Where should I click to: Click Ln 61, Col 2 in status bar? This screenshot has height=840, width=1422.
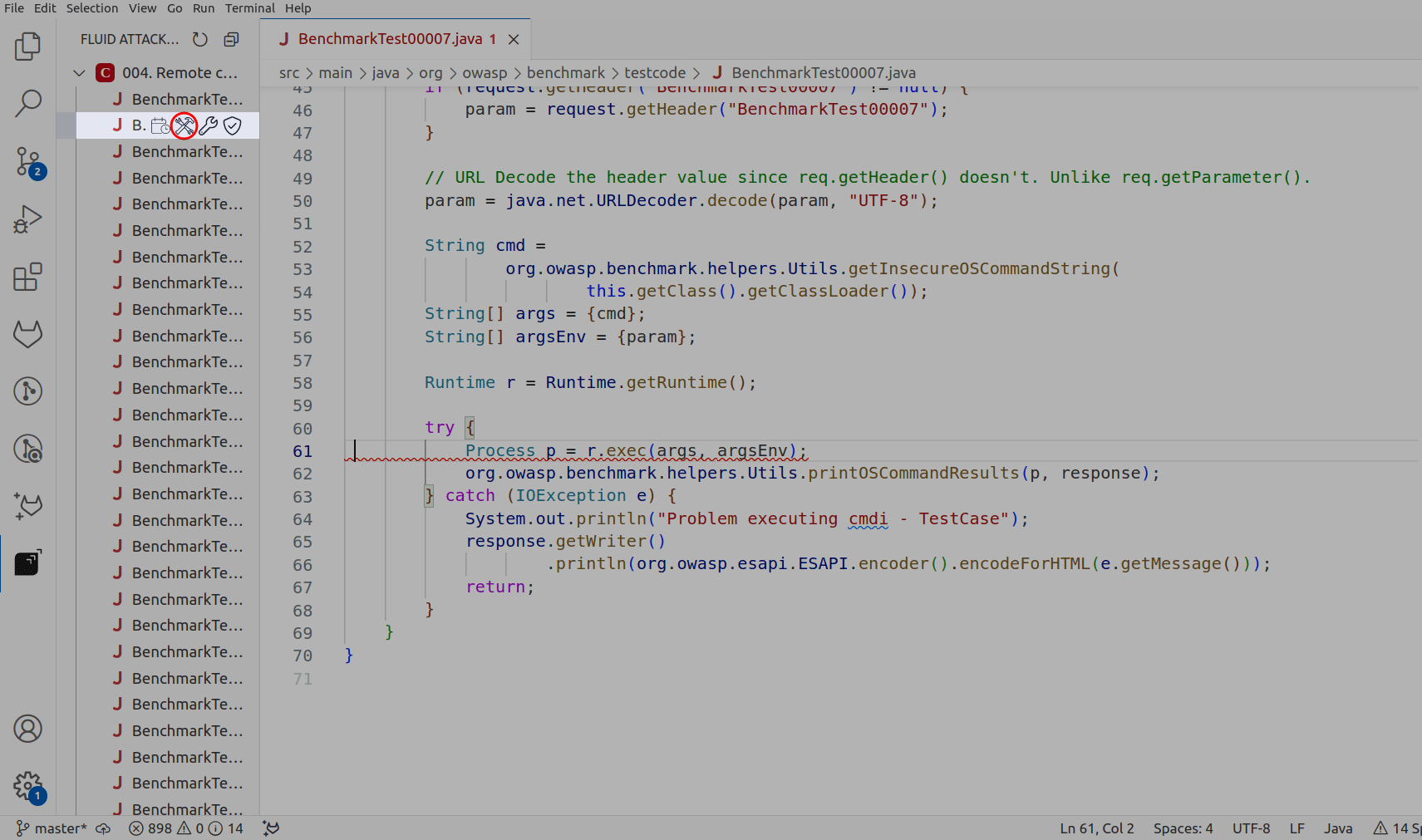pos(1097,828)
